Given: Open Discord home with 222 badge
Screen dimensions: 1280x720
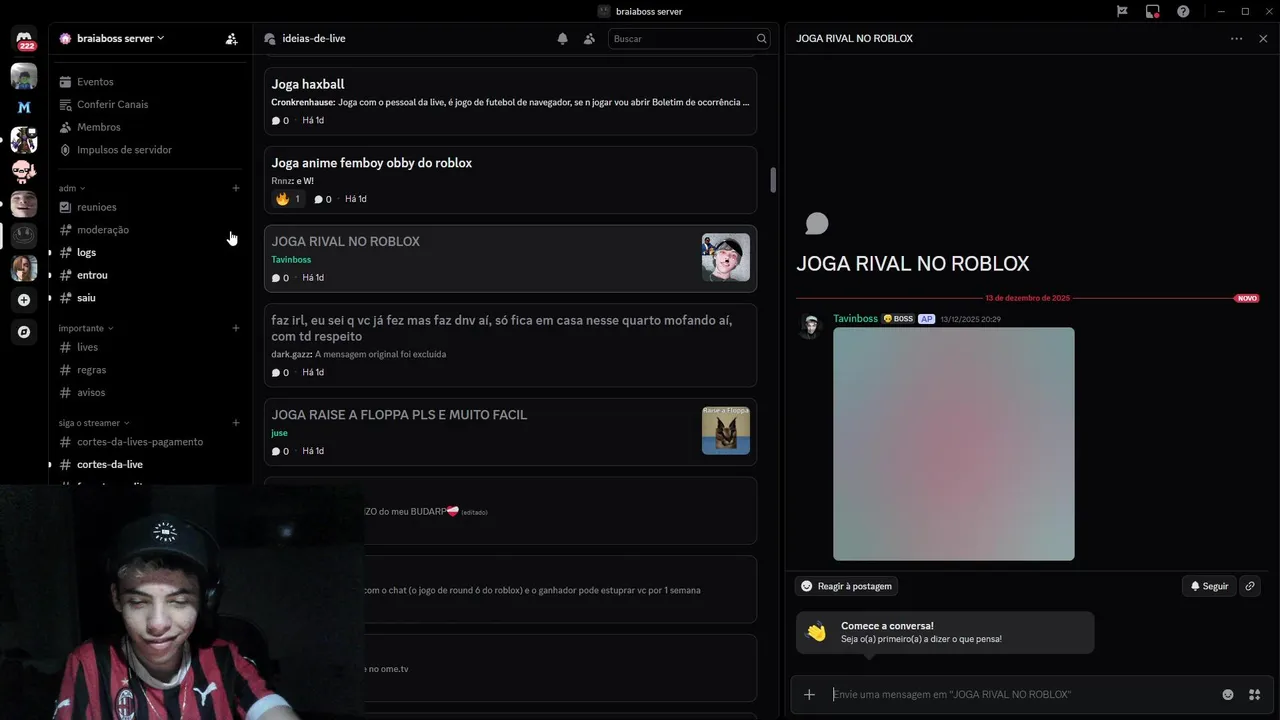Looking at the screenshot, I should click(x=25, y=39).
